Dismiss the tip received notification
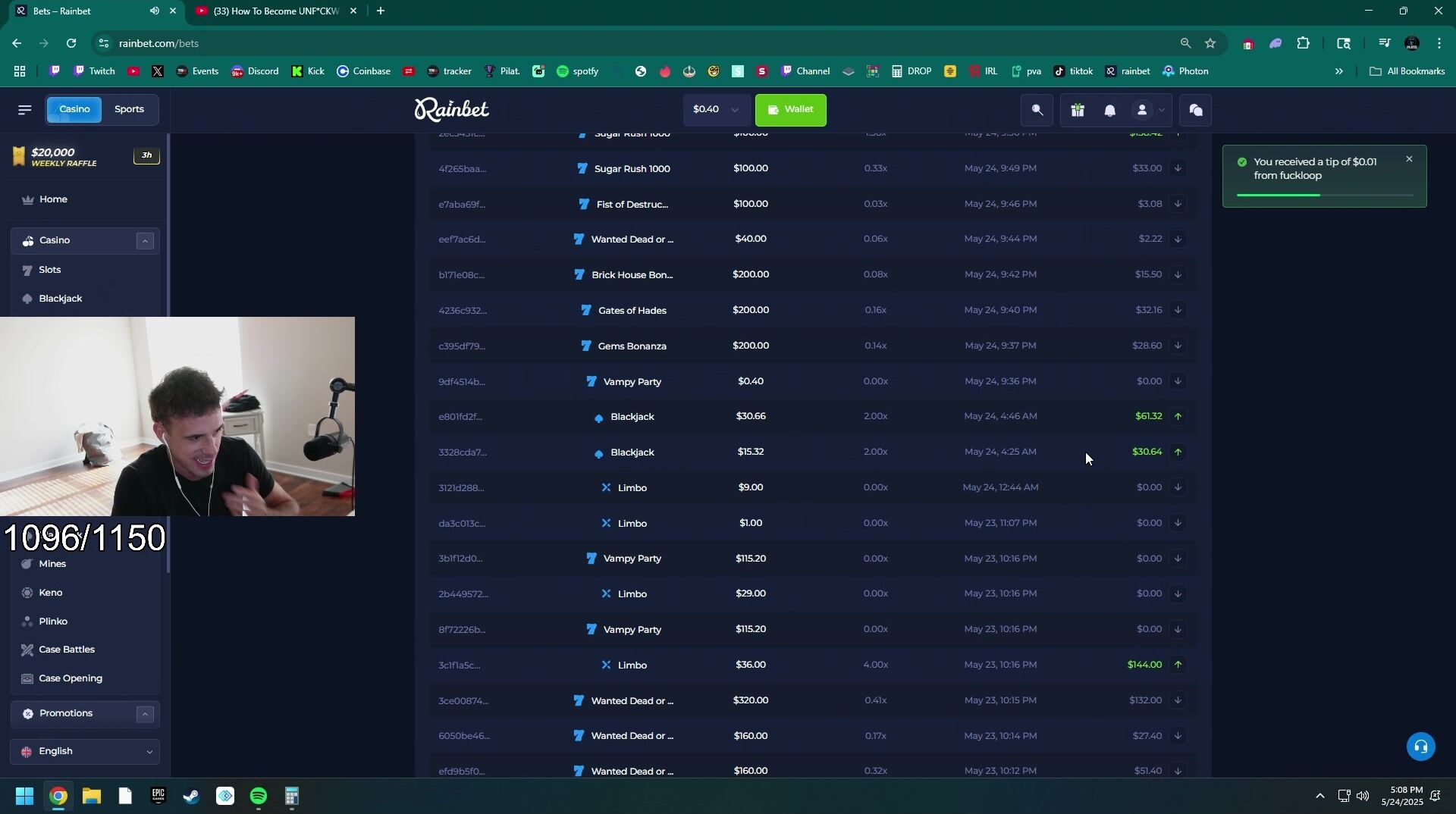Image resolution: width=1456 pixels, height=814 pixels. (x=1409, y=159)
